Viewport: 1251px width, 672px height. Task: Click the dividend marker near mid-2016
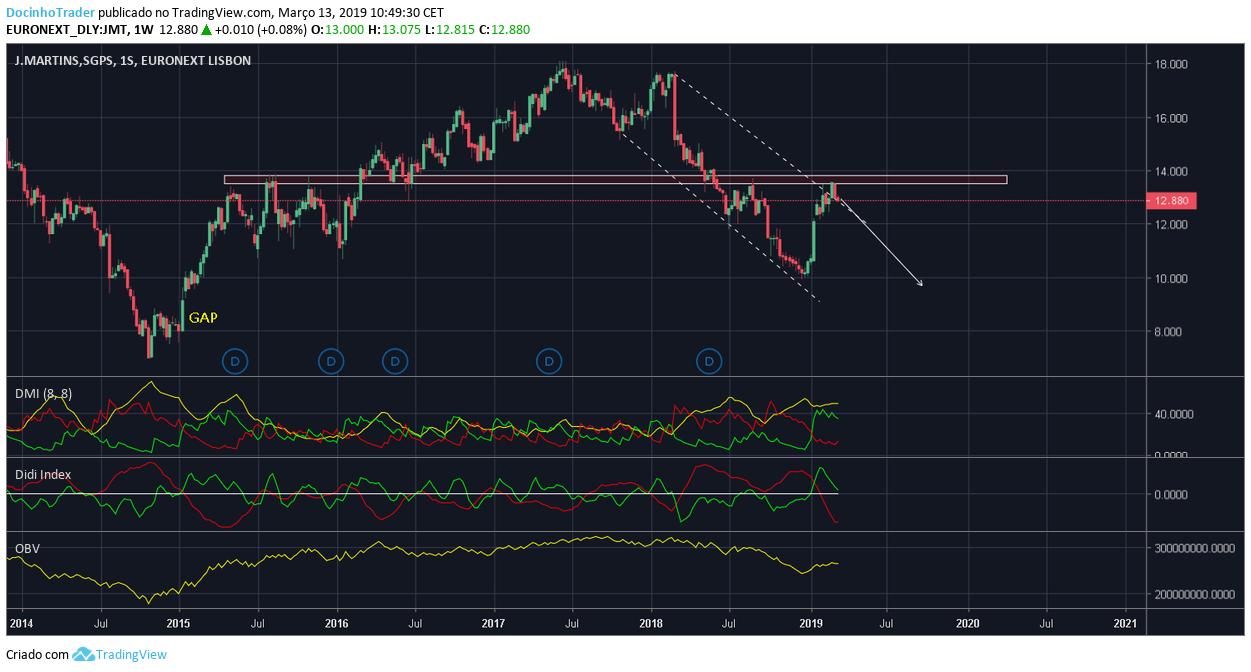(x=396, y=360)
